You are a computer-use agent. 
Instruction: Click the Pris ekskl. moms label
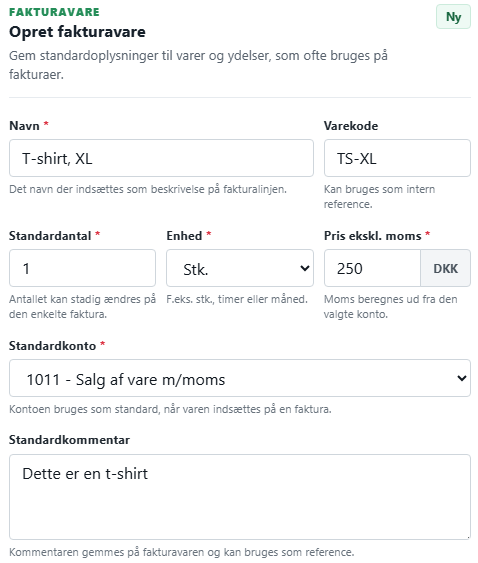[x=372, y=236]
